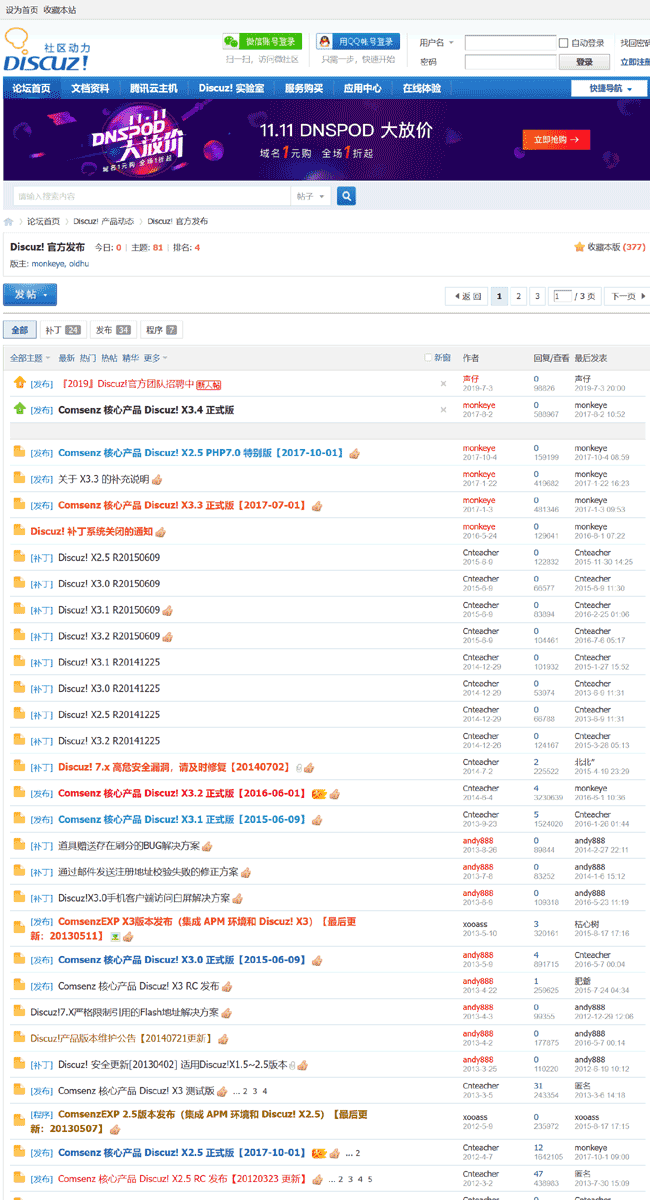
Task: Open the Discuz! 实验室 navigation tab
Action: tap(231, 88)
